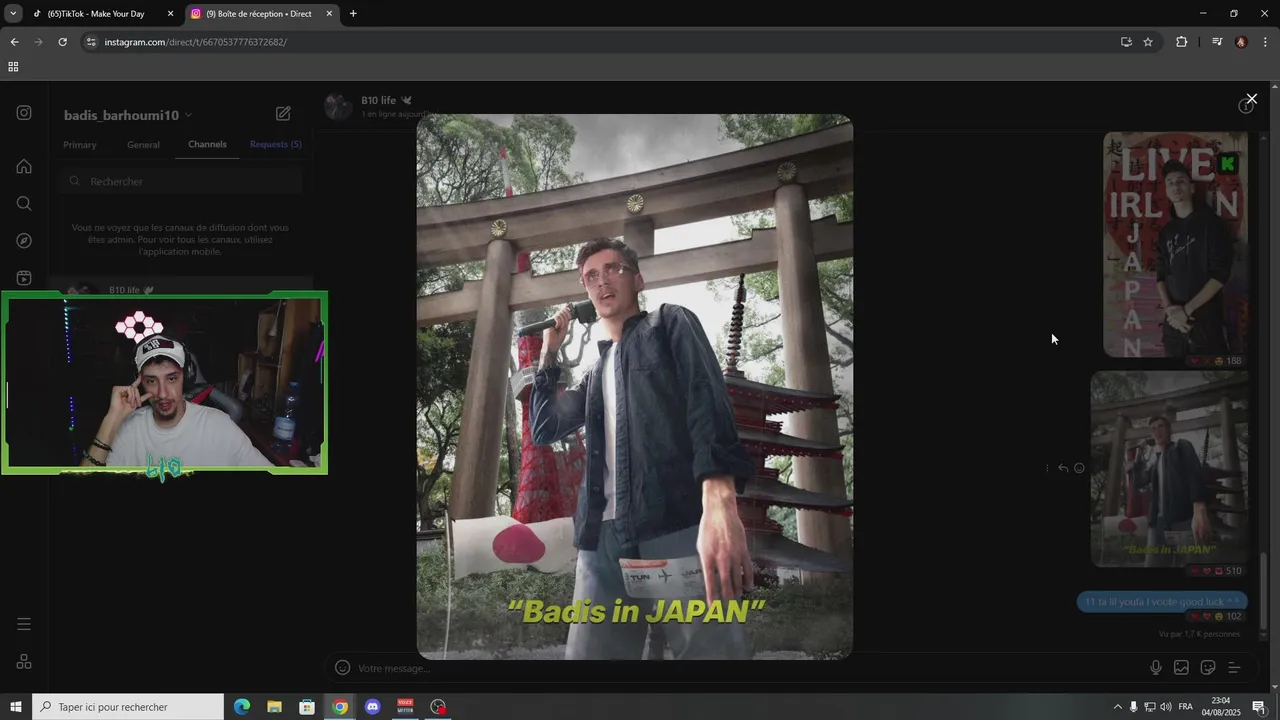Open the emoji picker in message box
This screenshot has height=720, width=1280.
(x=343, y=668)
